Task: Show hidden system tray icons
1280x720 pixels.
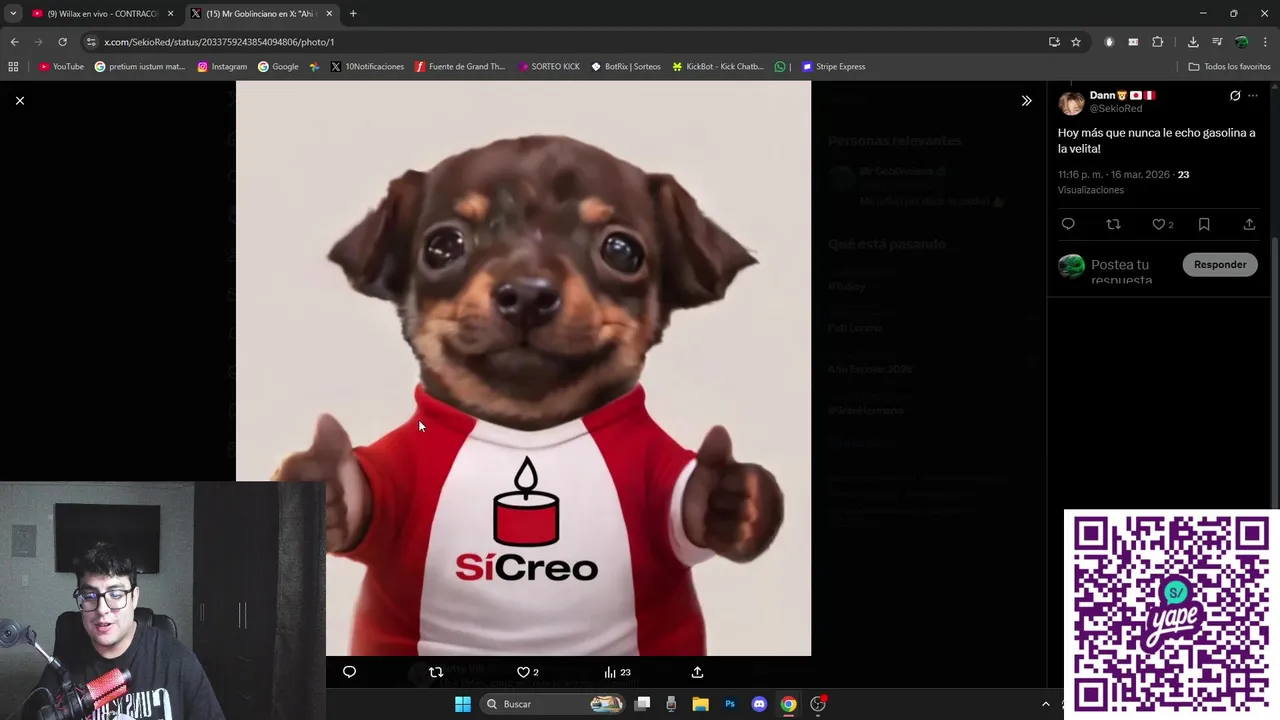Action: (1046, 704)
